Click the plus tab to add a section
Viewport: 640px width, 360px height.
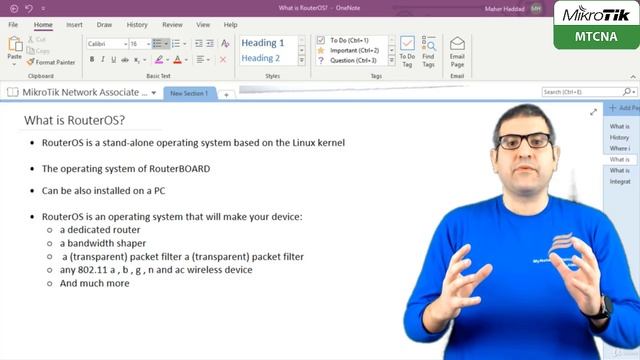226,95
